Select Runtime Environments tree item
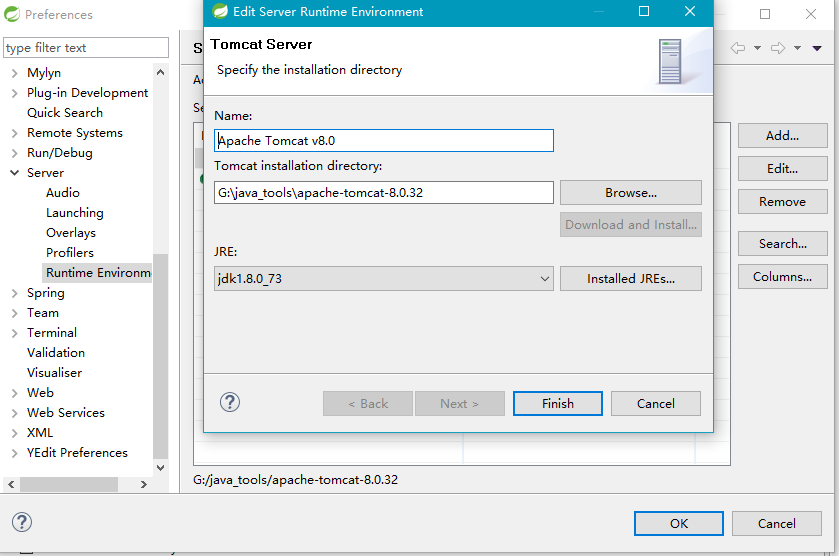This screenshot has height=556, width=839. click(97, 272)
